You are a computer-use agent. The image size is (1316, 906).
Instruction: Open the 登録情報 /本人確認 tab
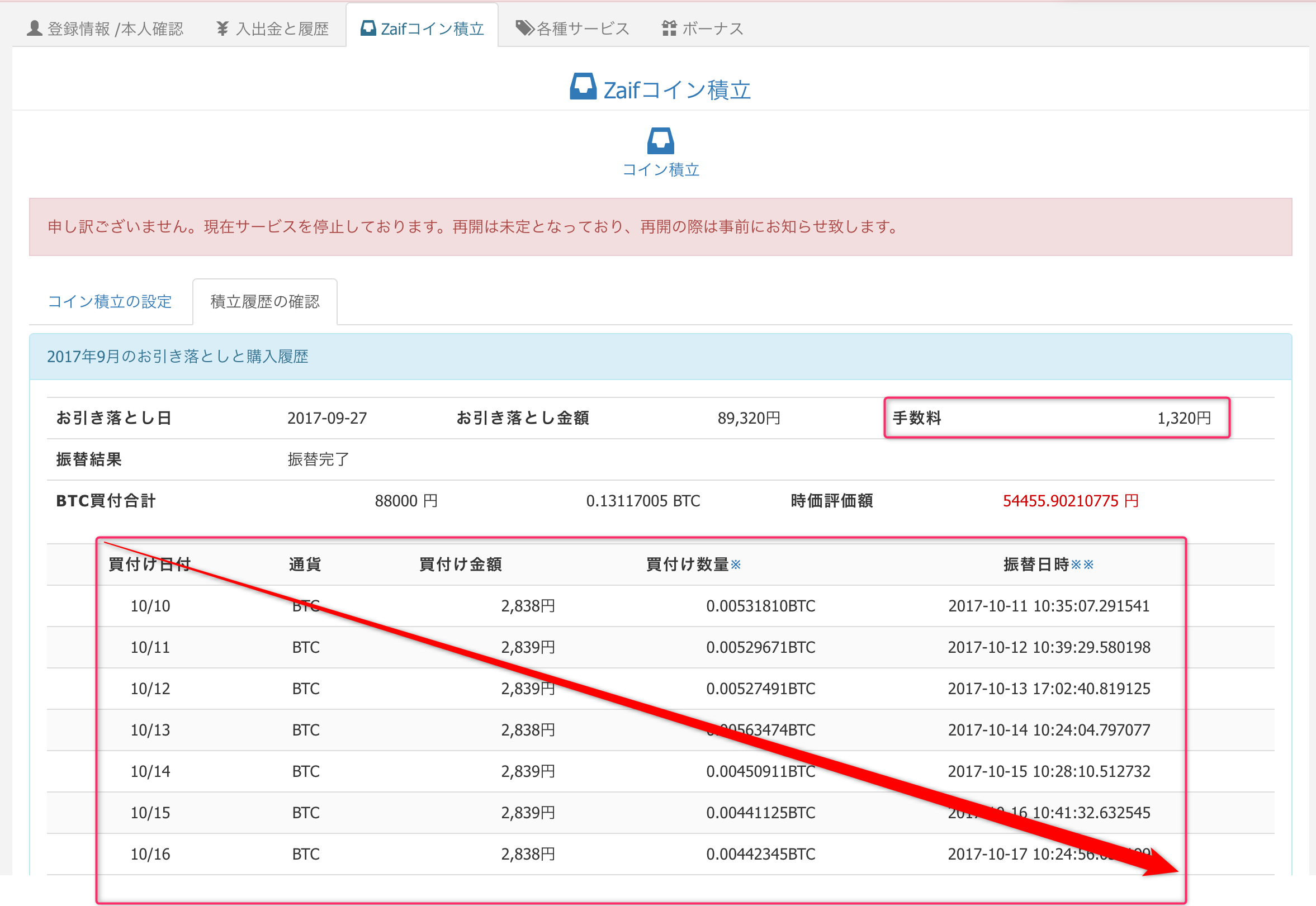click(x=106, y=29)
